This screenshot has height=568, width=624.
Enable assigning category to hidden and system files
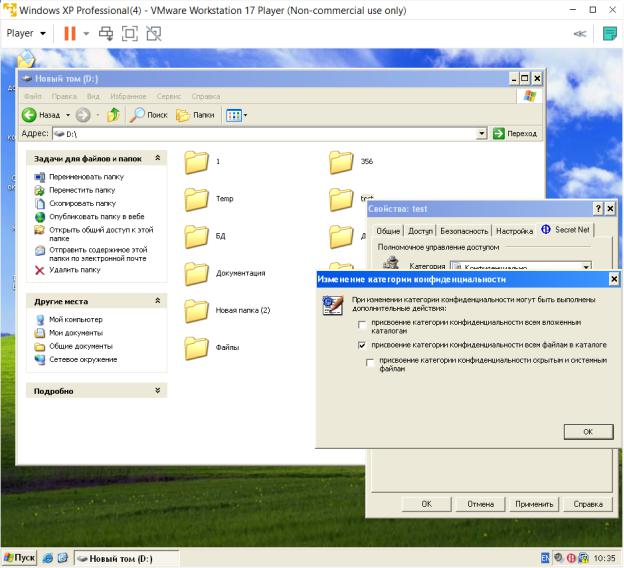(370, 363)
